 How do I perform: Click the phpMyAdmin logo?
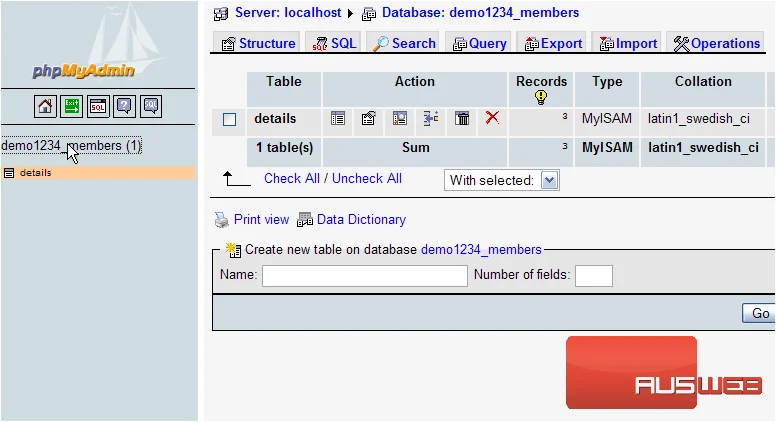[x=84, y=71]
